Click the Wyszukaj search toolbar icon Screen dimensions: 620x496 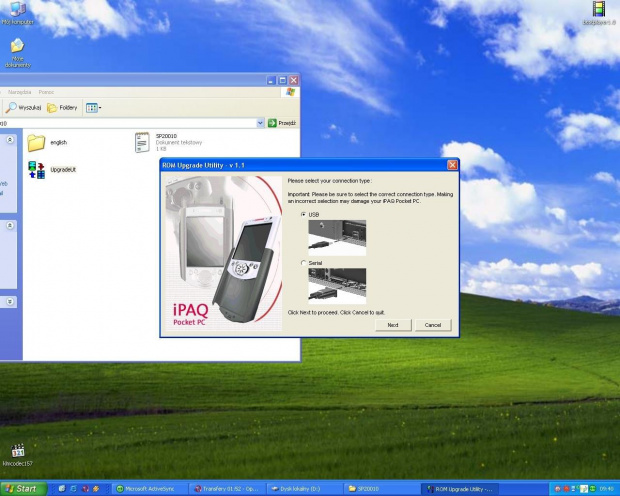pyautogui.click(x=23, y=107)
